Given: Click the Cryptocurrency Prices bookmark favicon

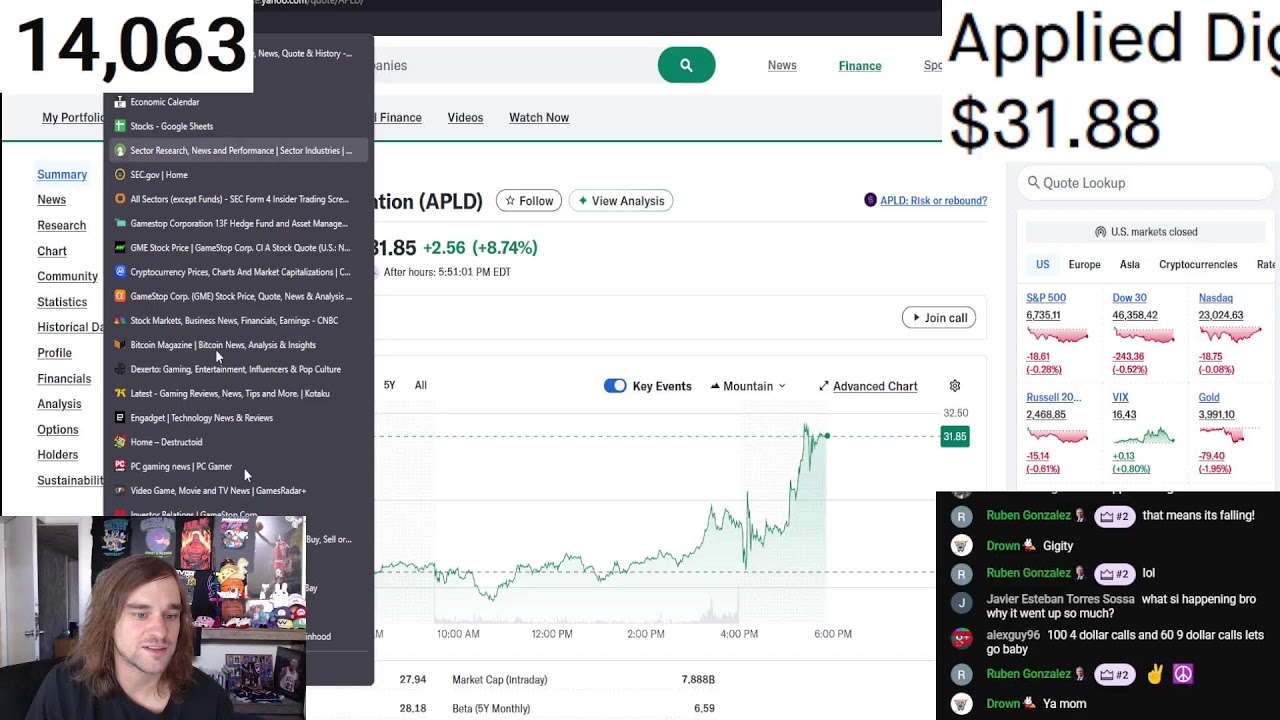Looking at the screenshot, I should click(120, 272).
